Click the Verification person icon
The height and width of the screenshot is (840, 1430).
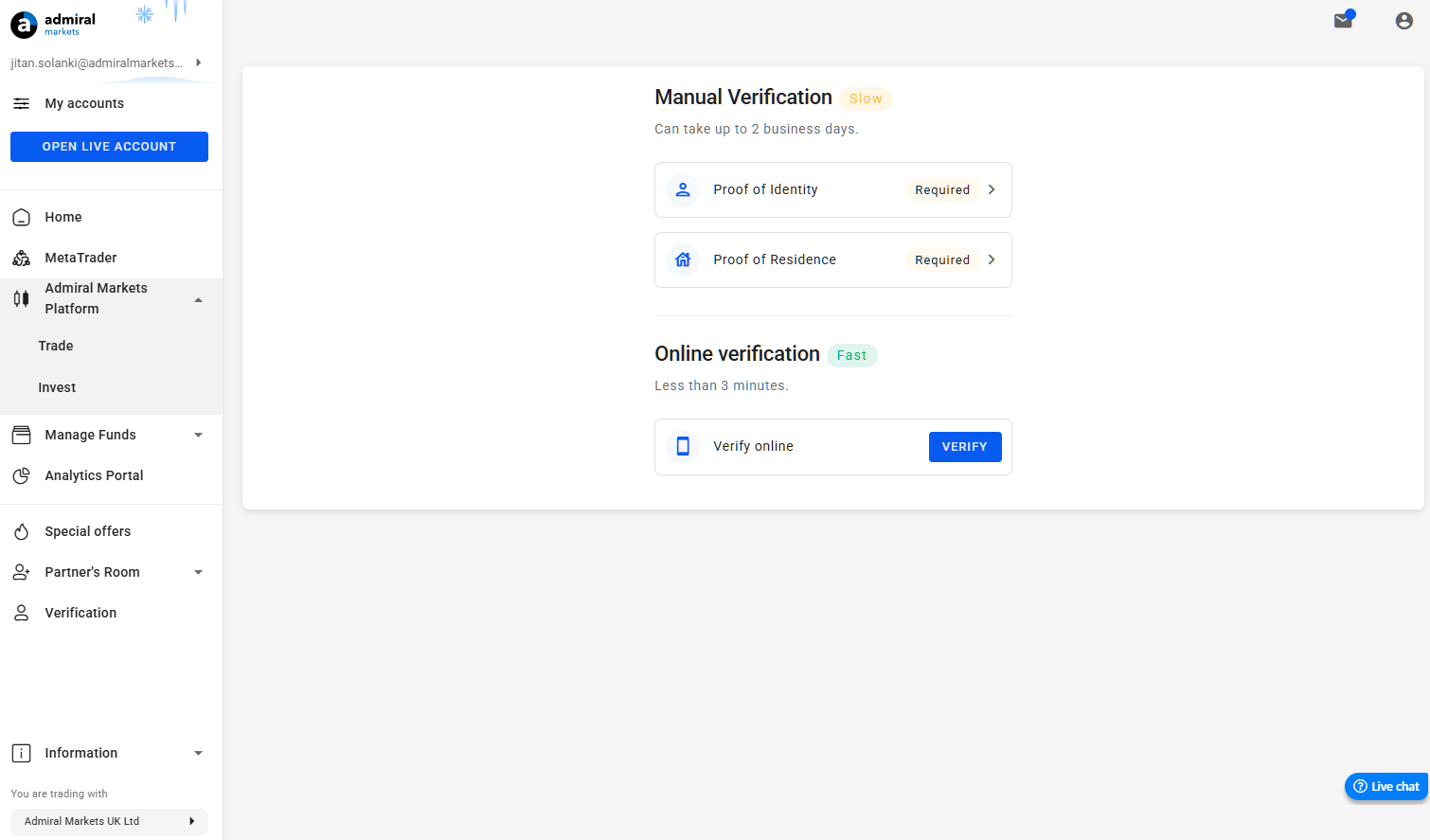click(x=21, y=613)
